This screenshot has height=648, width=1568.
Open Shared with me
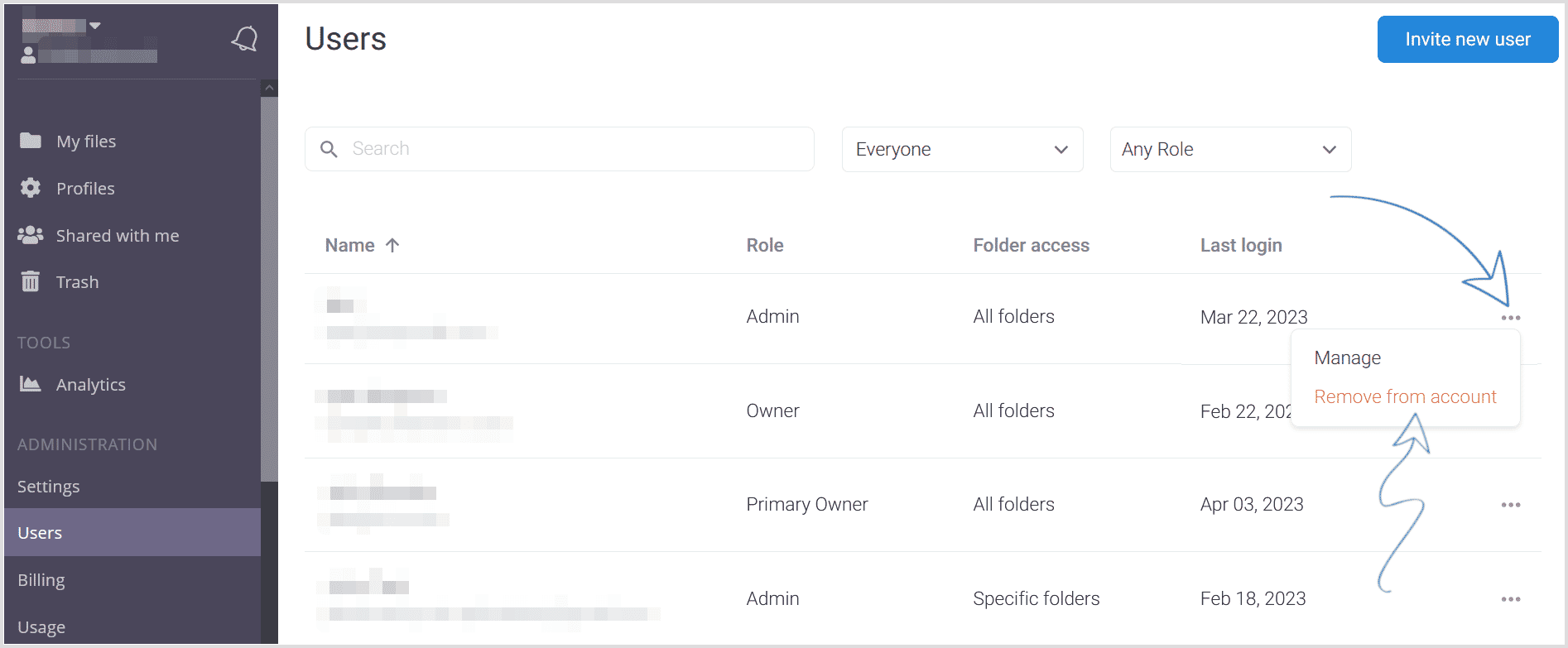pos(118,236)
